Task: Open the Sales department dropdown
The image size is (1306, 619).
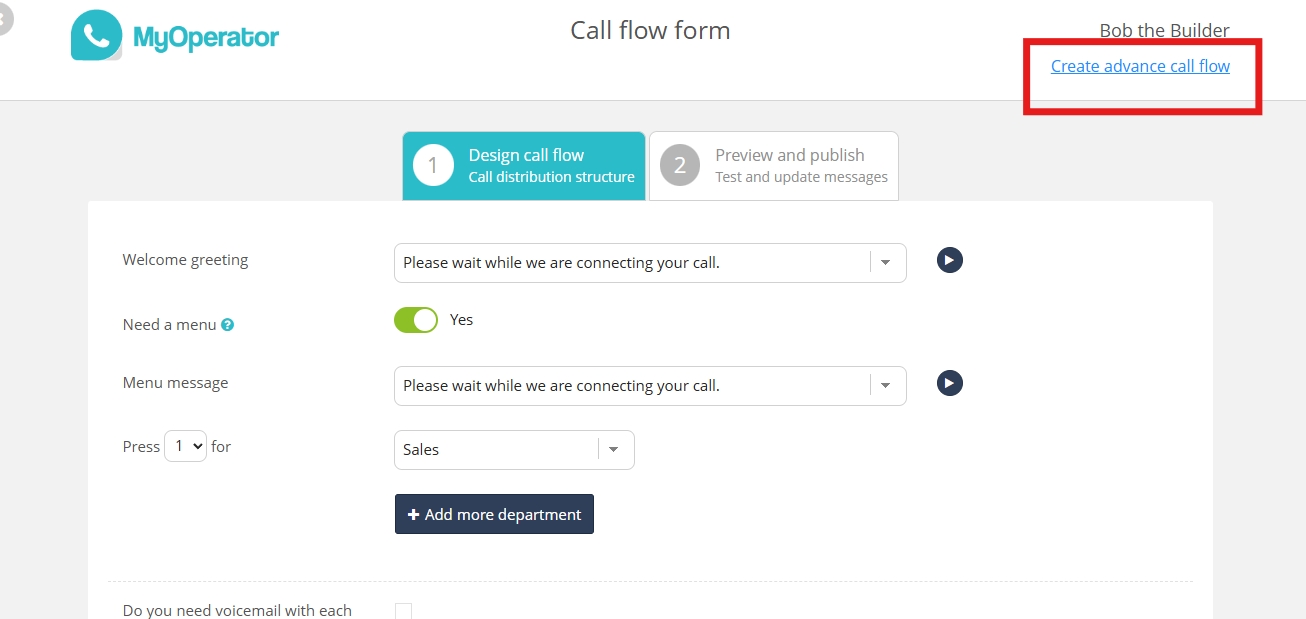Action: click(514, 450)
